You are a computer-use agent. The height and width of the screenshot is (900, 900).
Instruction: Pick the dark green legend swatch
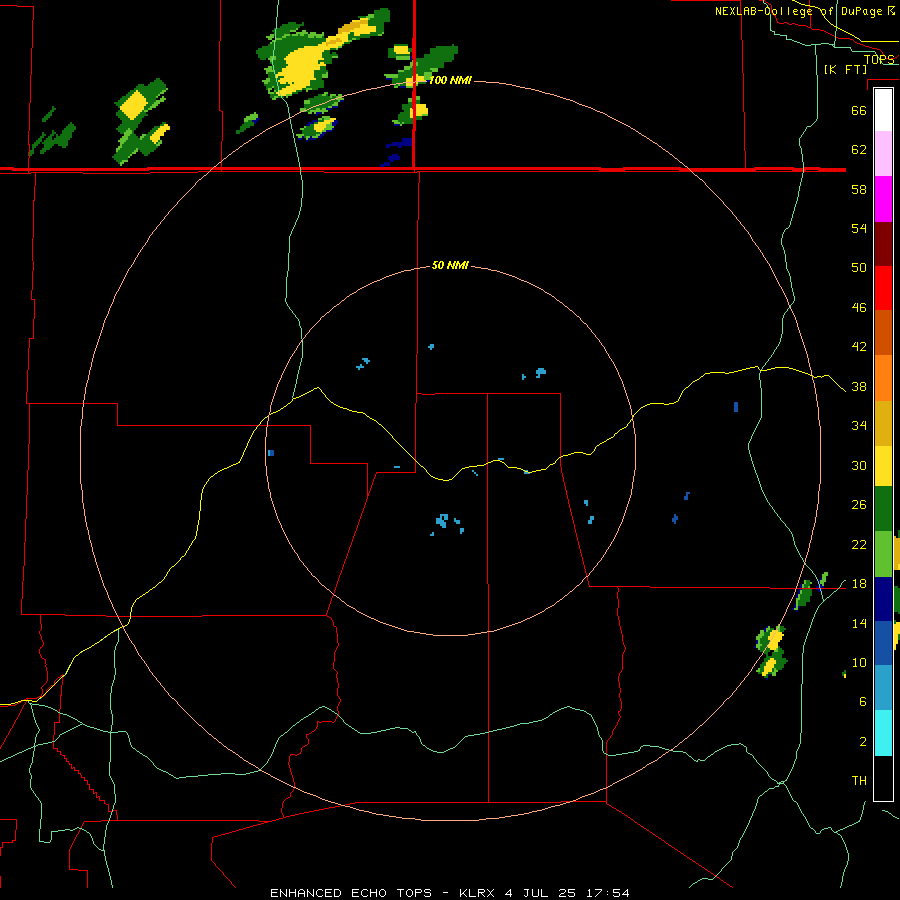point(883,509)
